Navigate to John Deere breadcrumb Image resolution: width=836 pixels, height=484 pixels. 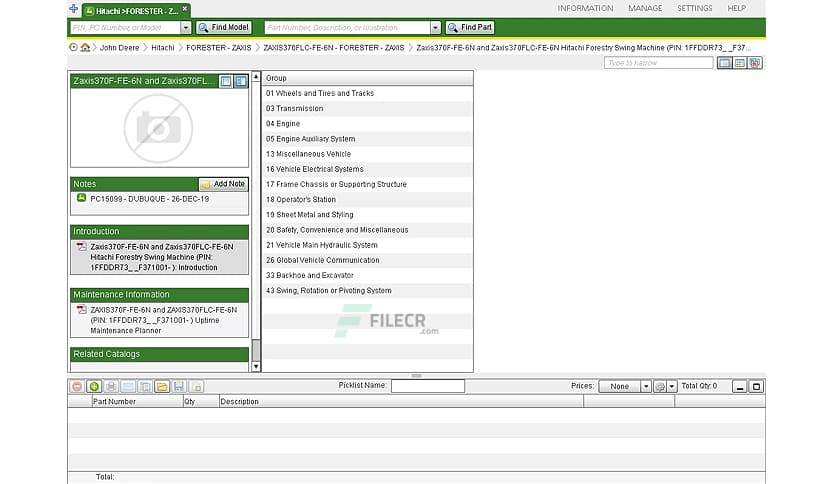(119, 47)
